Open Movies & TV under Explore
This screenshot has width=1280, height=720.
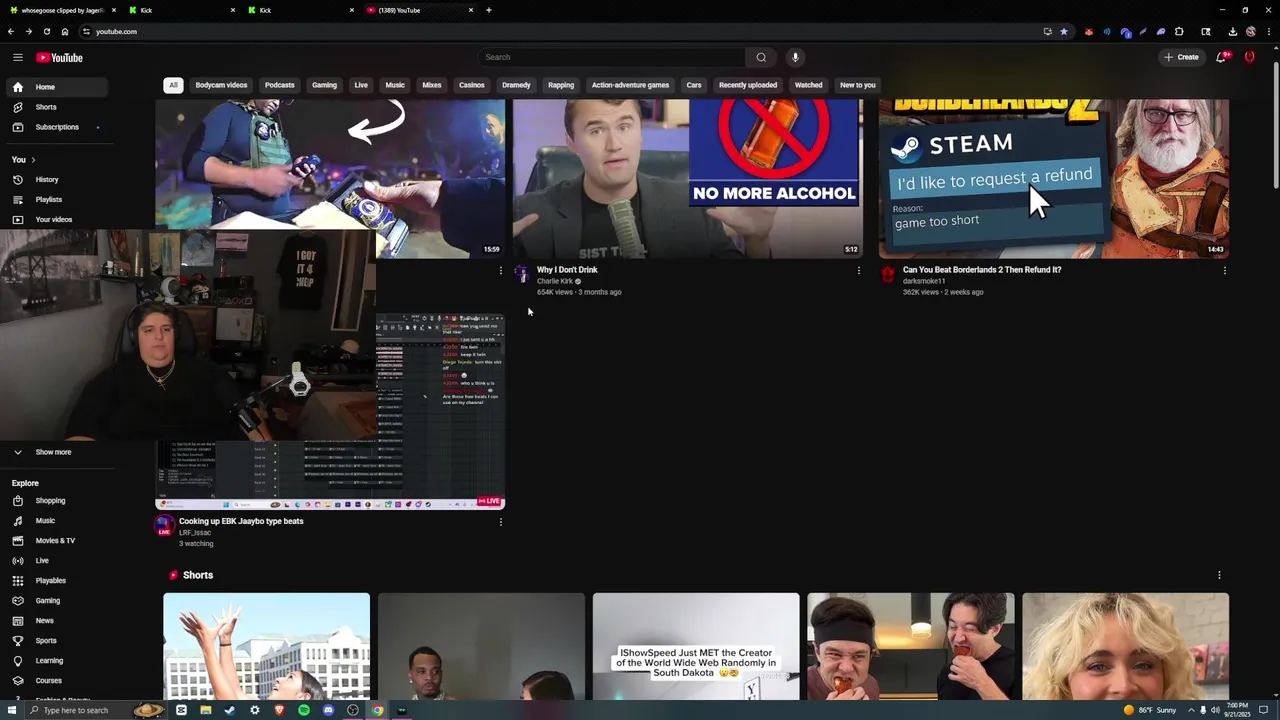pyautogui.click(x=55, y=541)
